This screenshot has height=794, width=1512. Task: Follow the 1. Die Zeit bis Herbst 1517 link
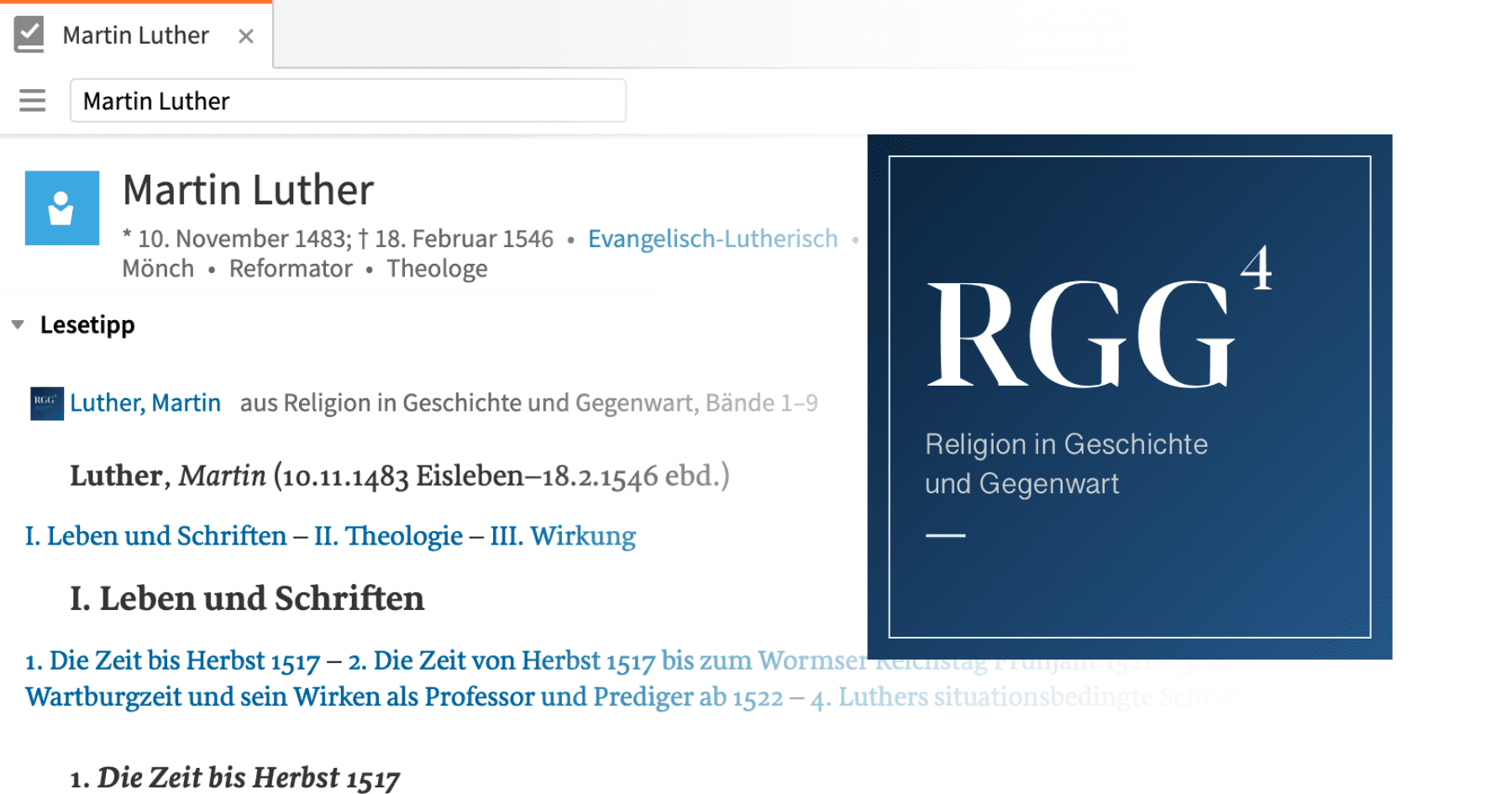[x=172, y=661]
